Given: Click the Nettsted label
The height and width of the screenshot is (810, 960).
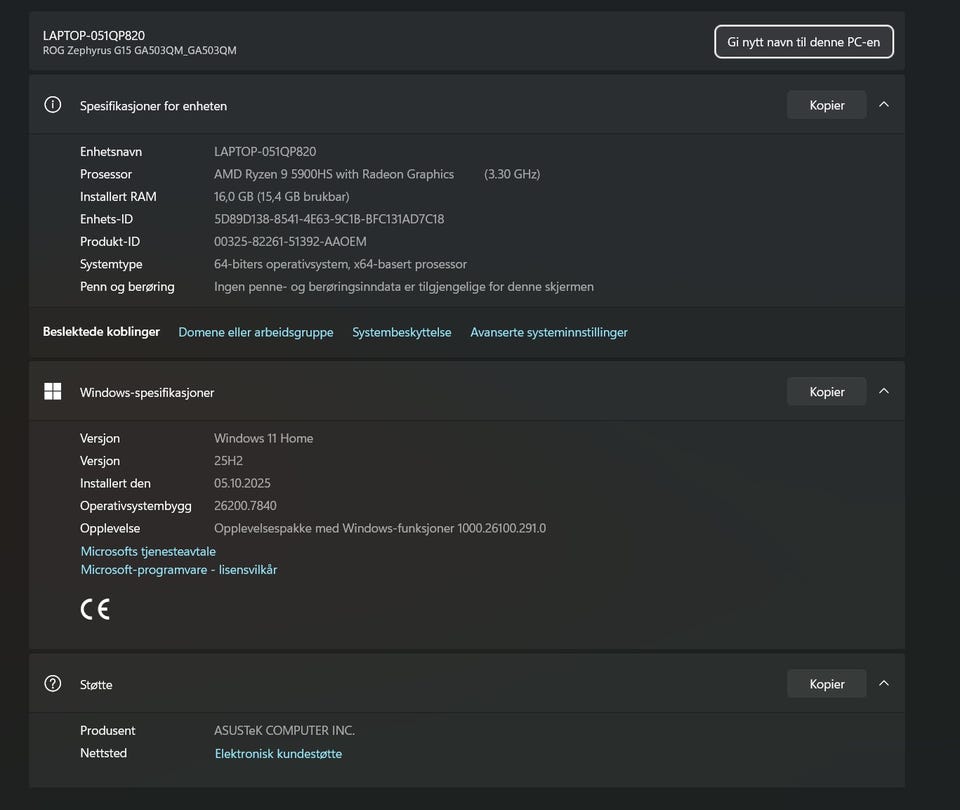Looking at the screenshot, I should 103,753.
